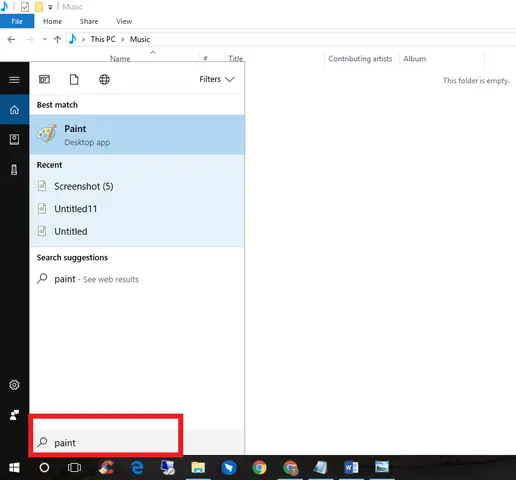Open the notepad-style app on taskbar
The width and height of the screenshot is (516, 480).
320,467
